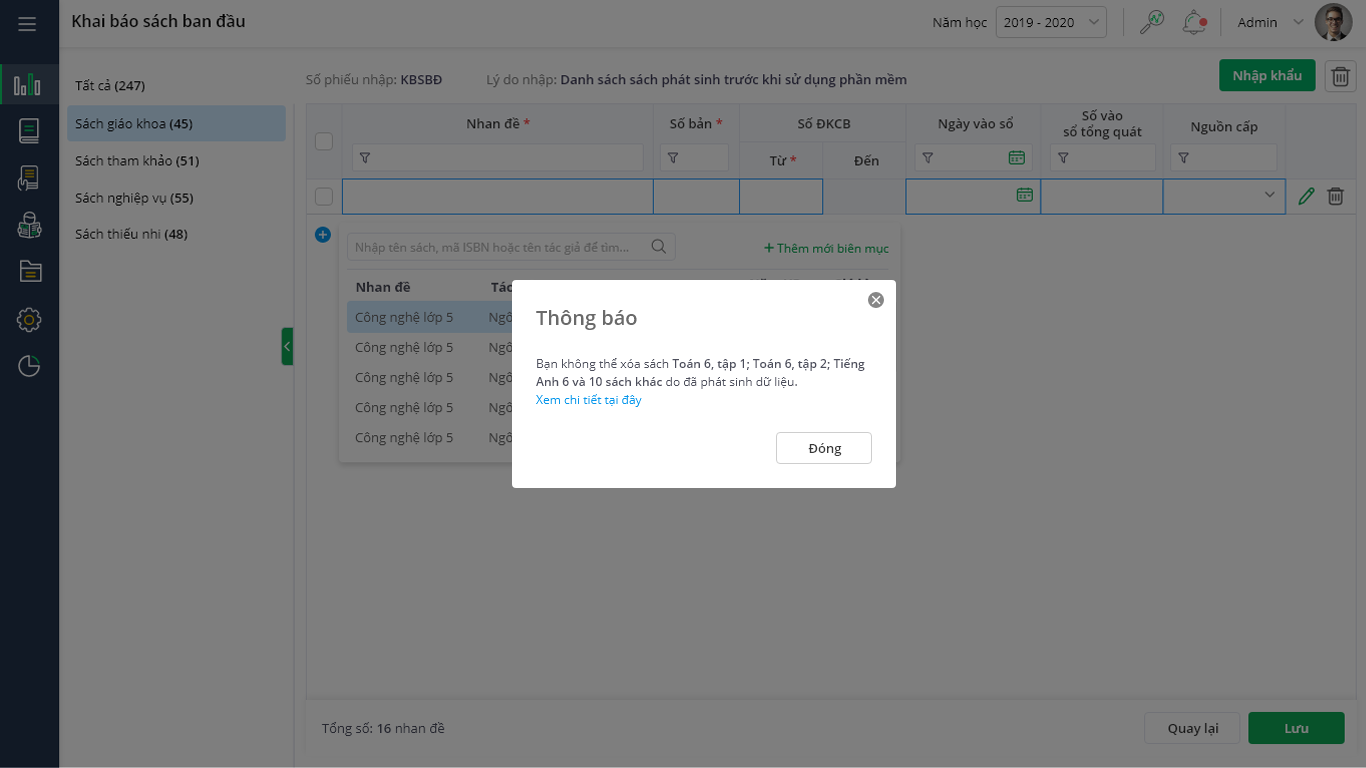The image size is (1366, 768).
Task: Expand the Nguồn cấp dropdown in the row
Action: (x=1269, y=196)
